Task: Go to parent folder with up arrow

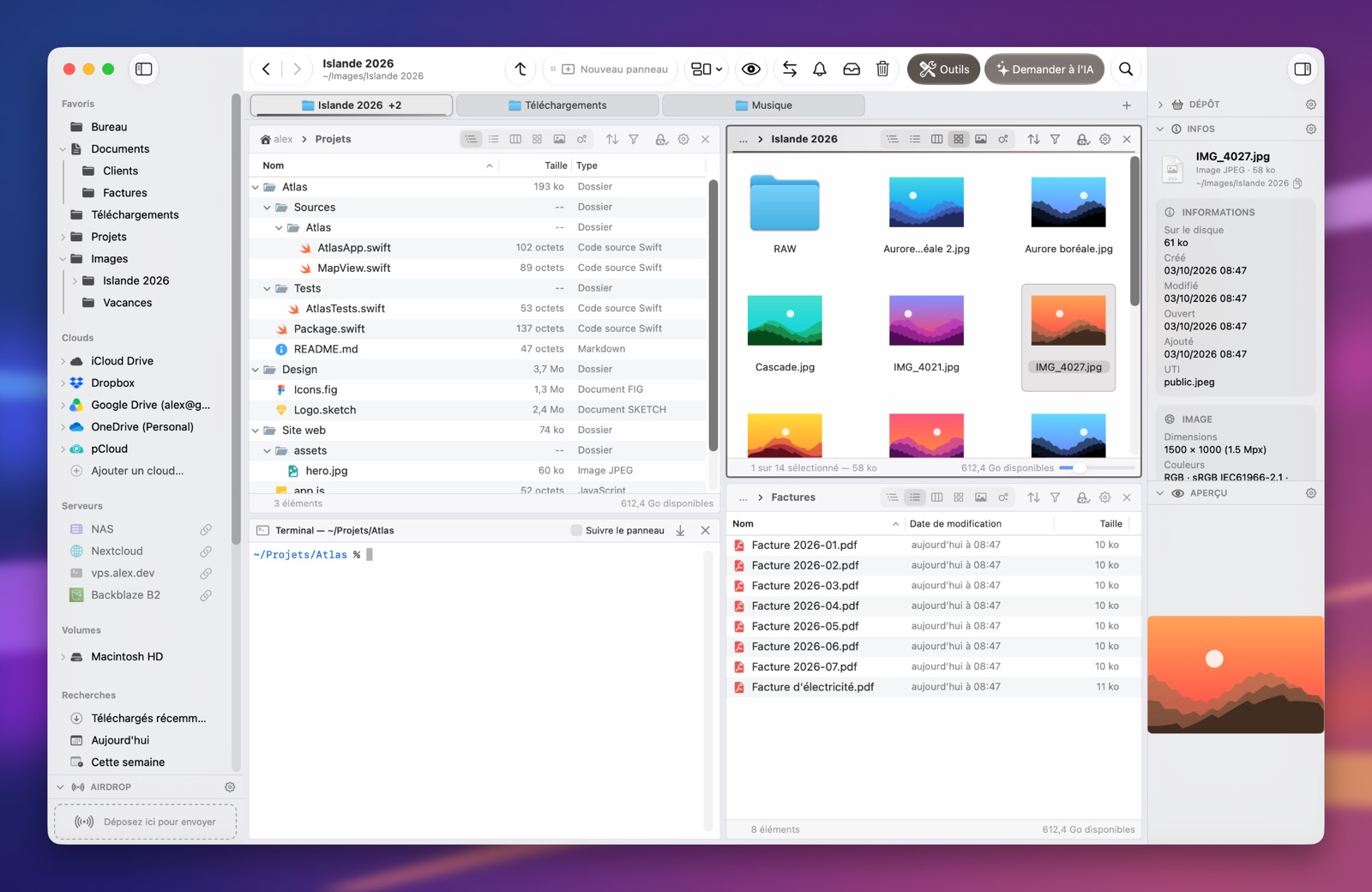Action: click(x=521, y=69)
